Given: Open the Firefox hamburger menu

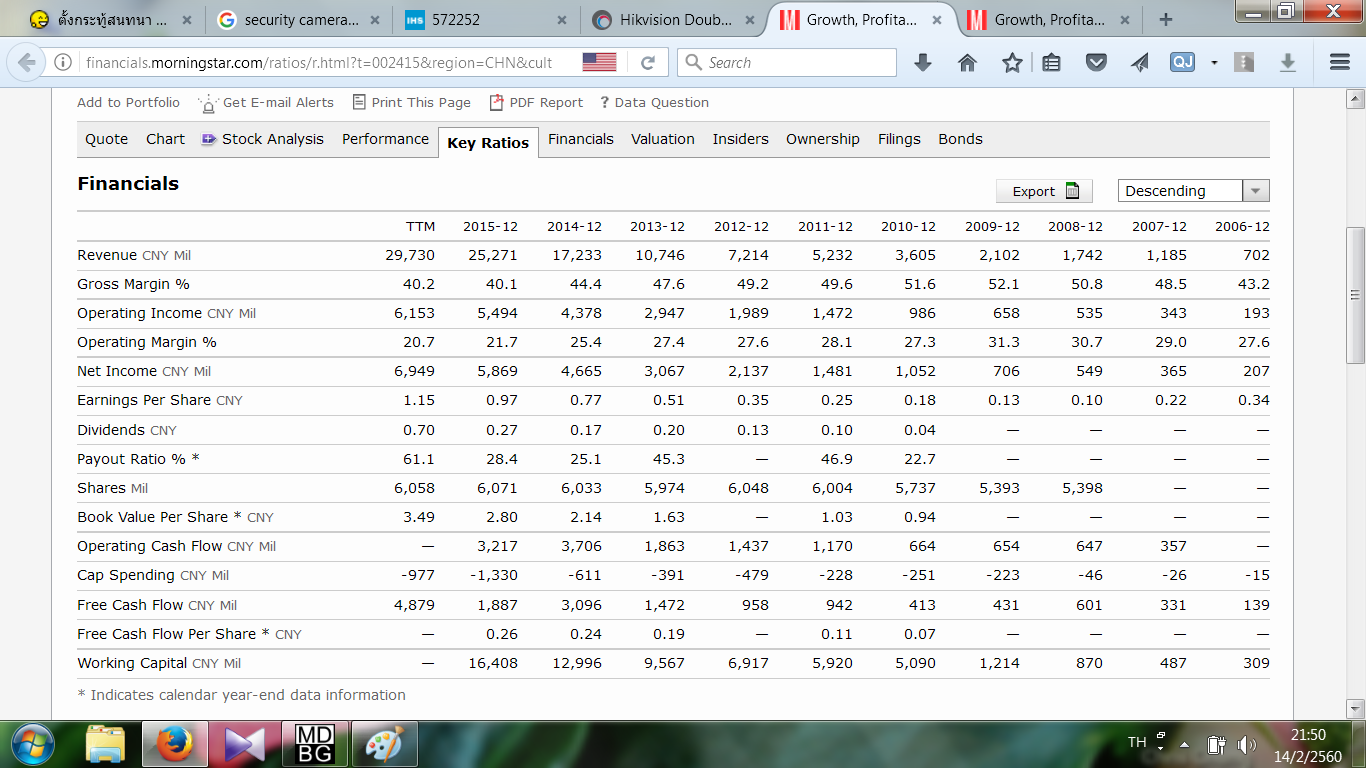Looking at the screenshot, I should point(1340,62).
